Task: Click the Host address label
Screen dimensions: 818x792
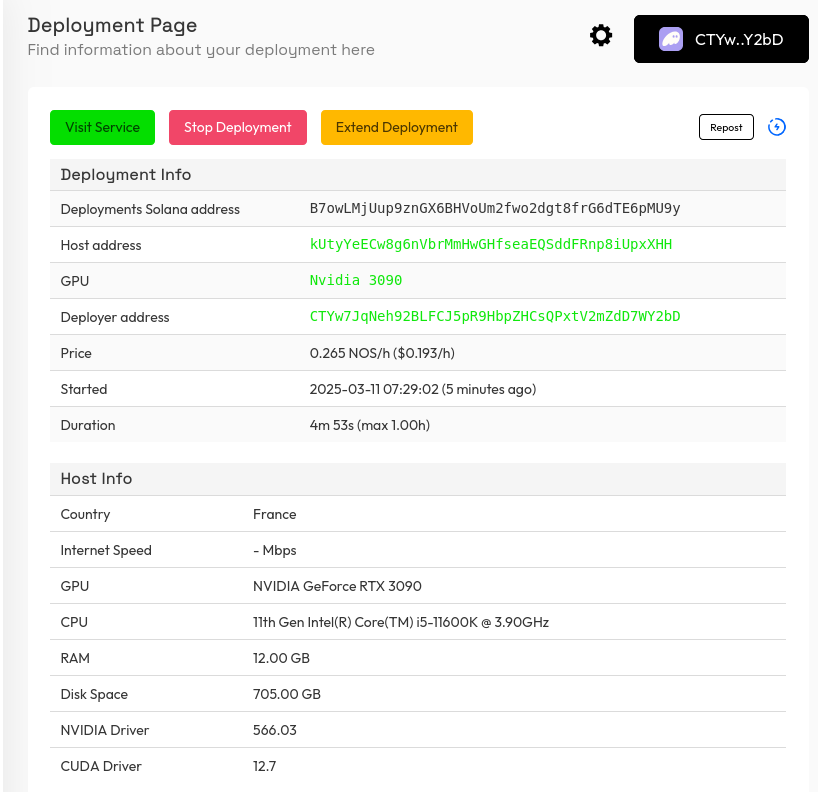Action: 101,245
